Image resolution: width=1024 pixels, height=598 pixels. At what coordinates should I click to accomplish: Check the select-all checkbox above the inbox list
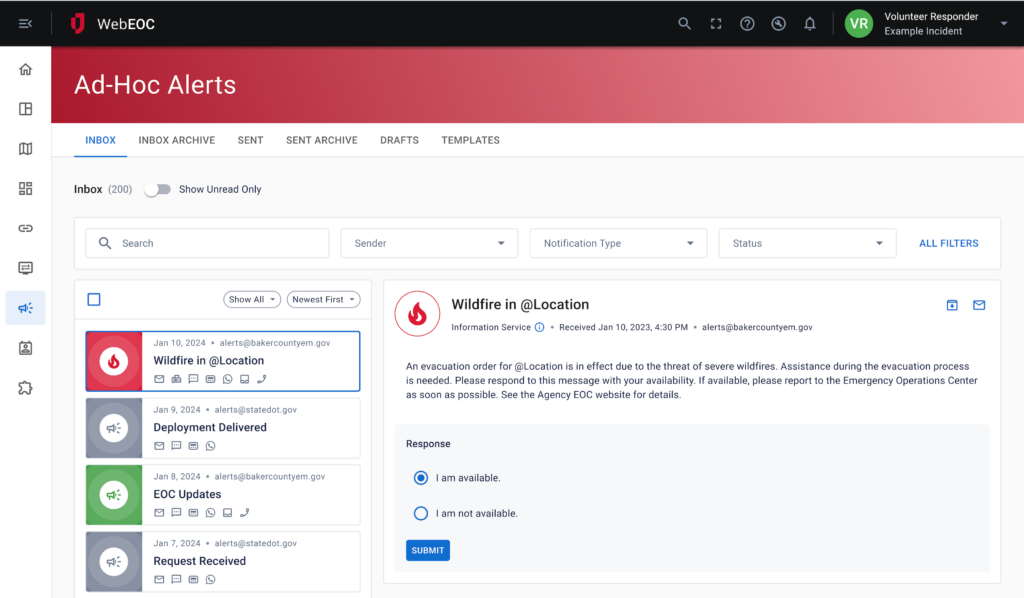pos(95,299)
